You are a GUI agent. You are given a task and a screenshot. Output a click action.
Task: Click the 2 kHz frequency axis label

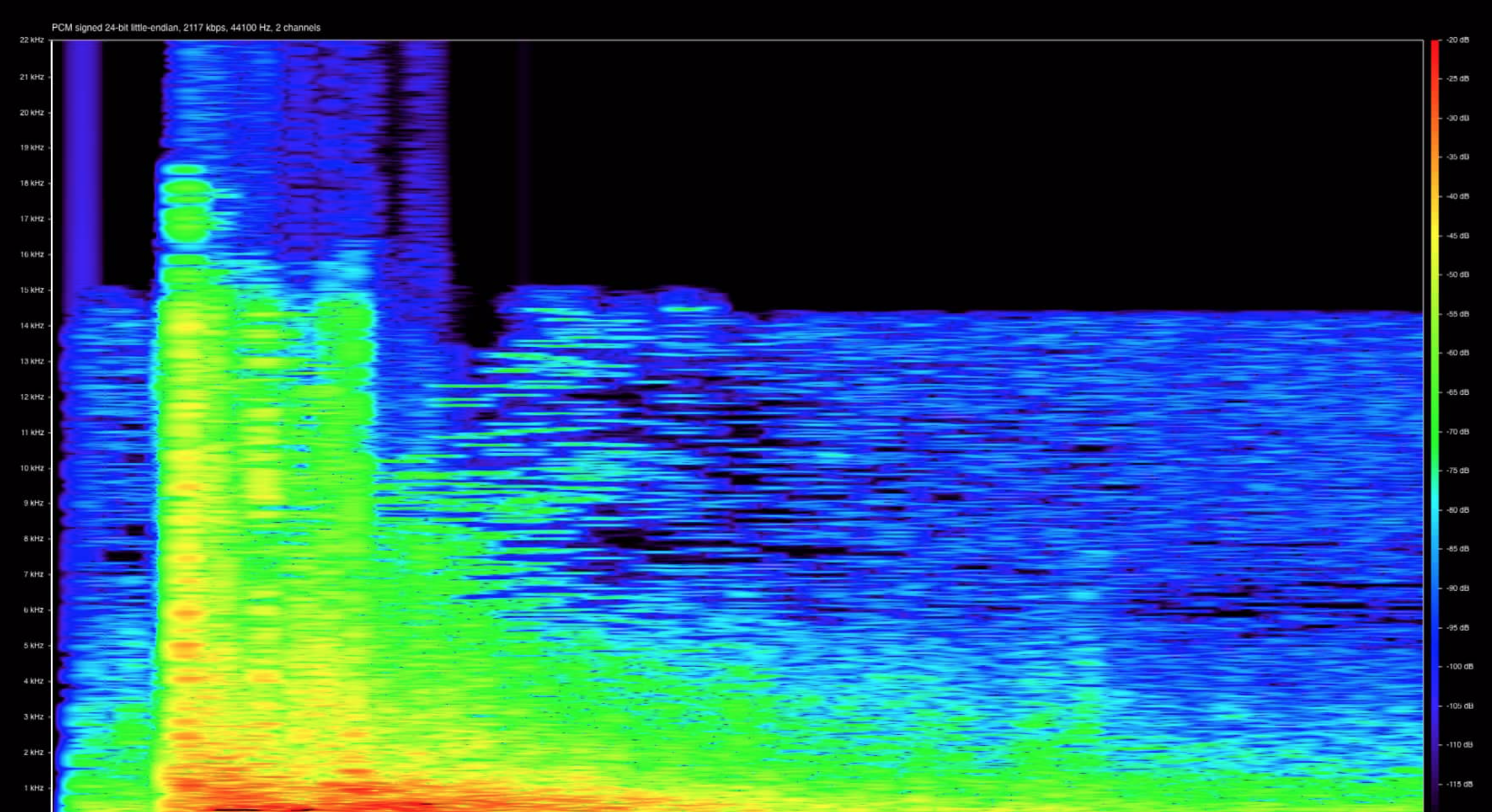coord(33,753)
